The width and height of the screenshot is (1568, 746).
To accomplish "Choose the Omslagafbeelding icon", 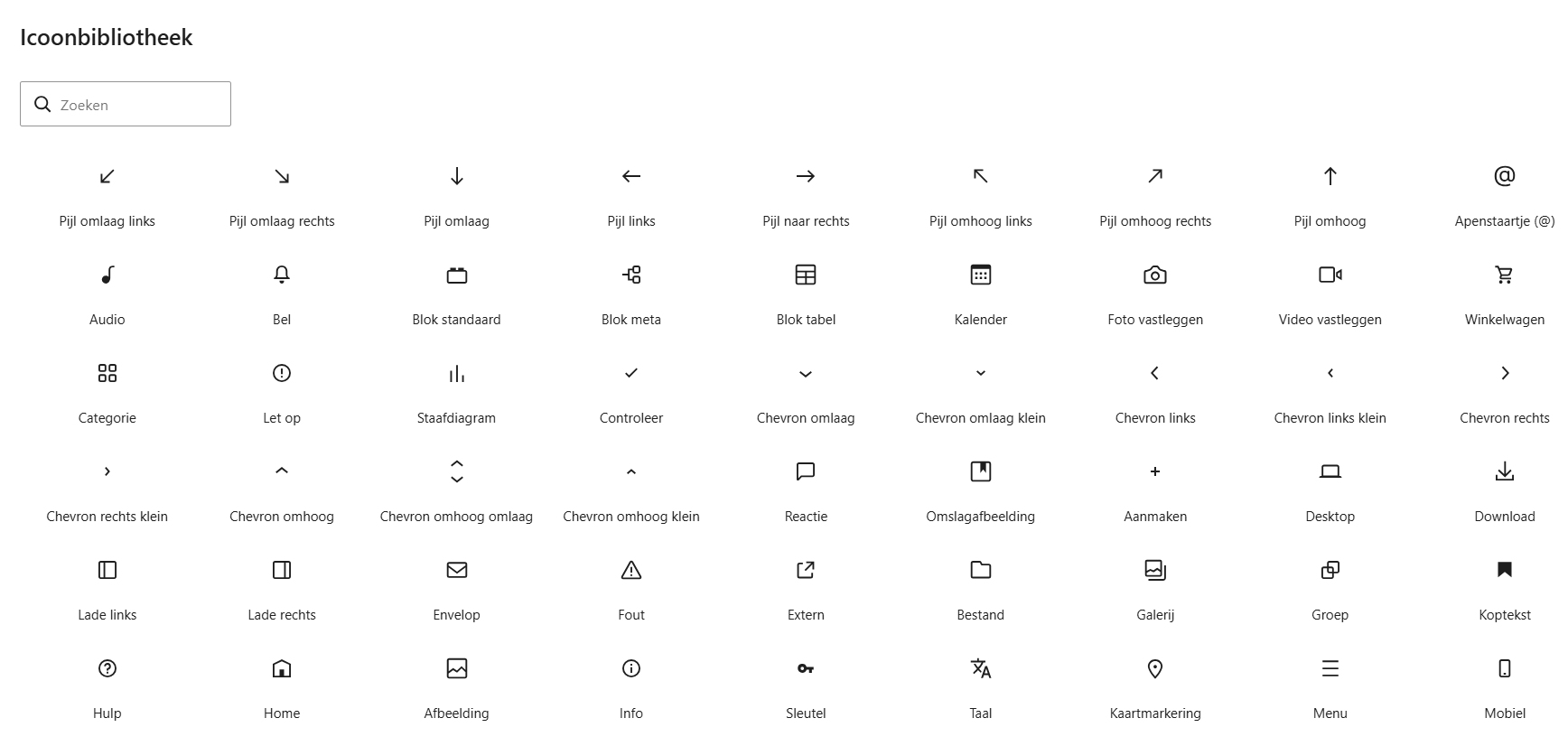I will pos(981,471).
